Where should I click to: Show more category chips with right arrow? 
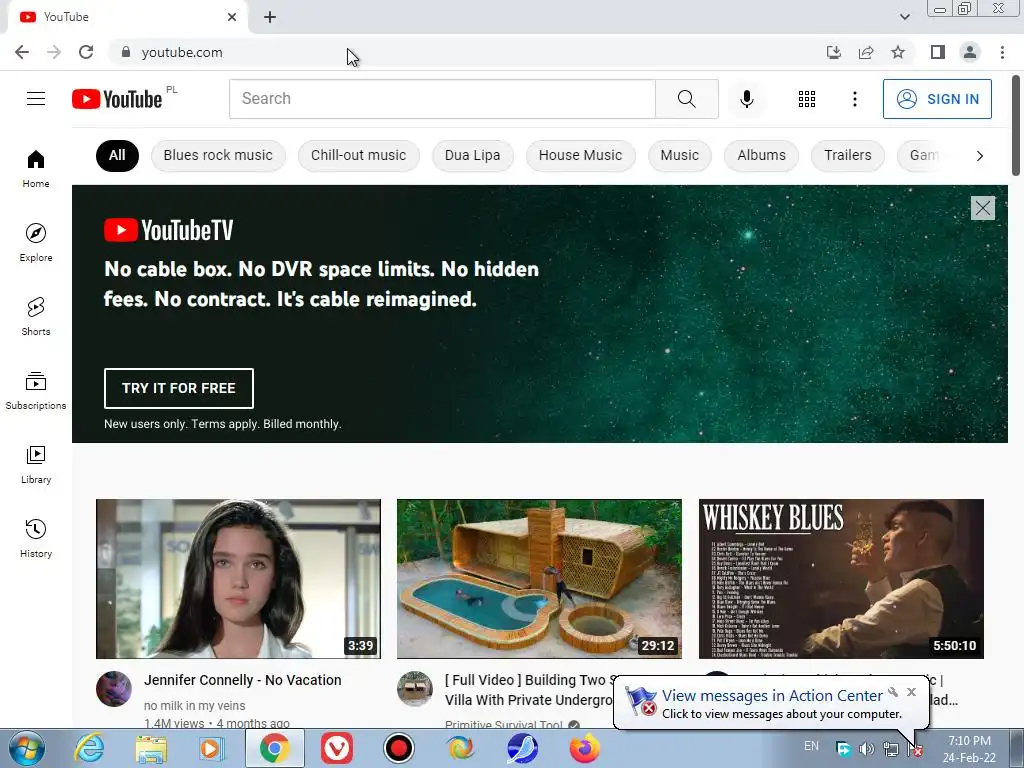[x=979, y=155]
